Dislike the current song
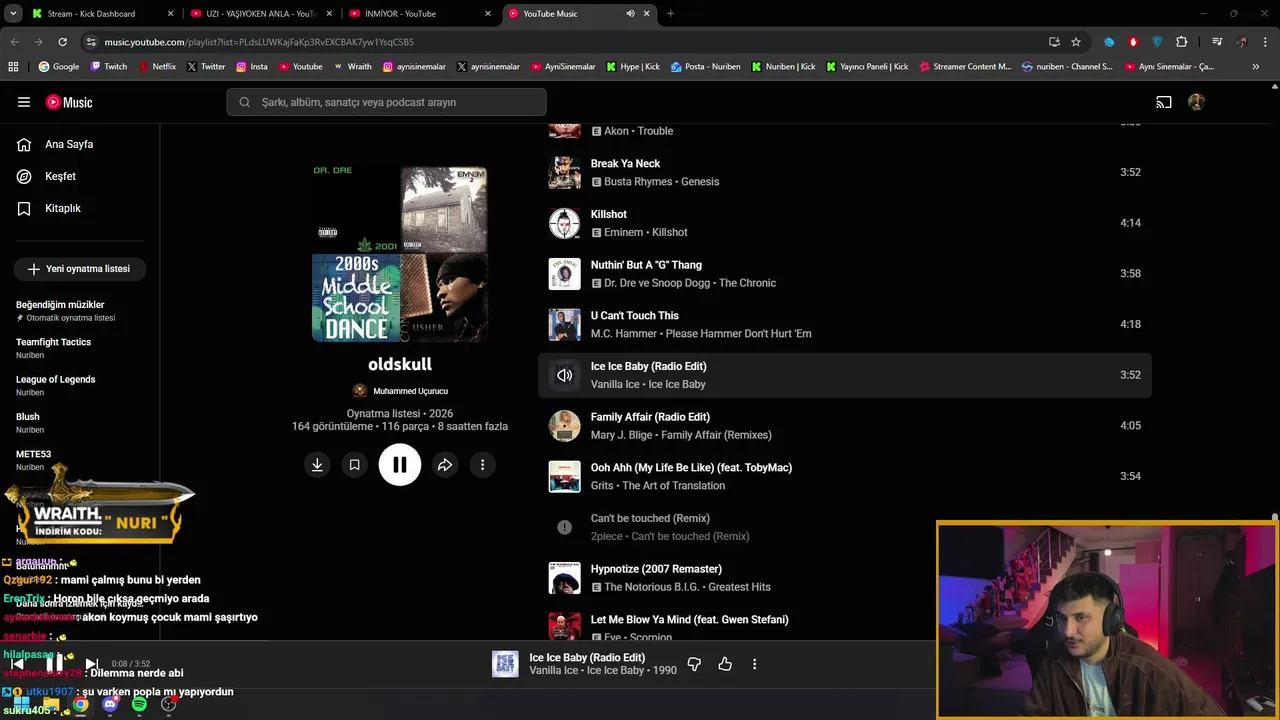Image resolution: width=1280 pixels, height=720 pixels. point(694,664)
